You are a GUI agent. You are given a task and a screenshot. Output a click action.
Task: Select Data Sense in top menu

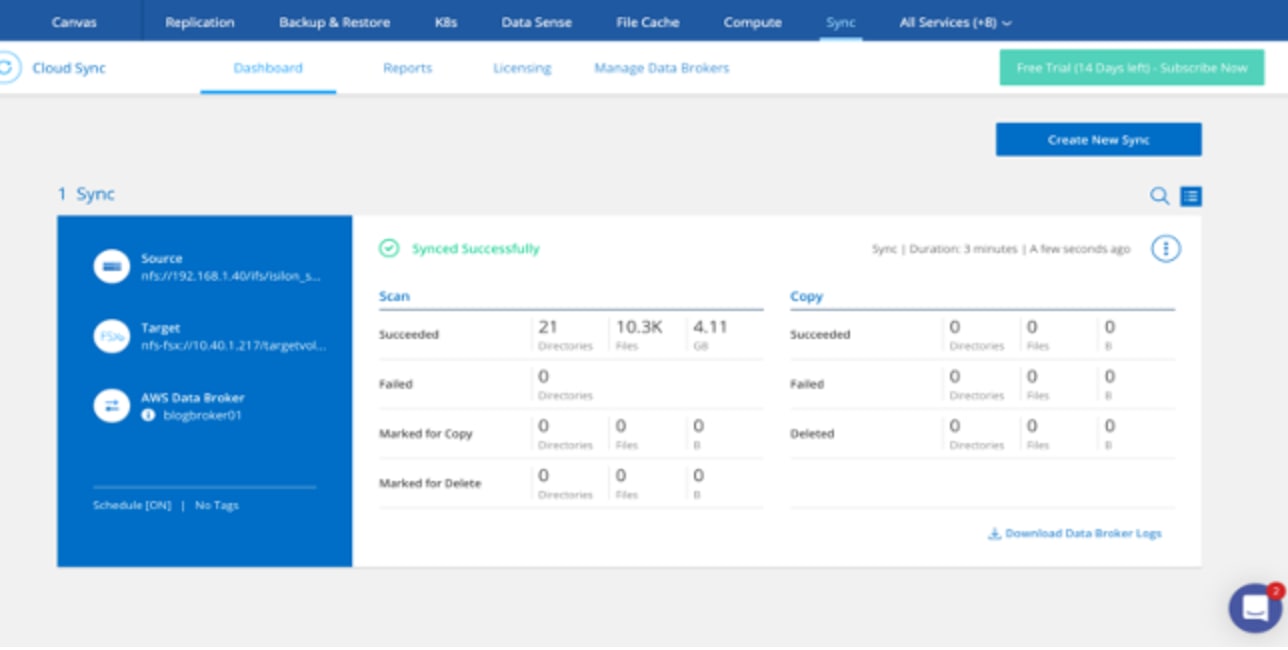coord(536,22)
